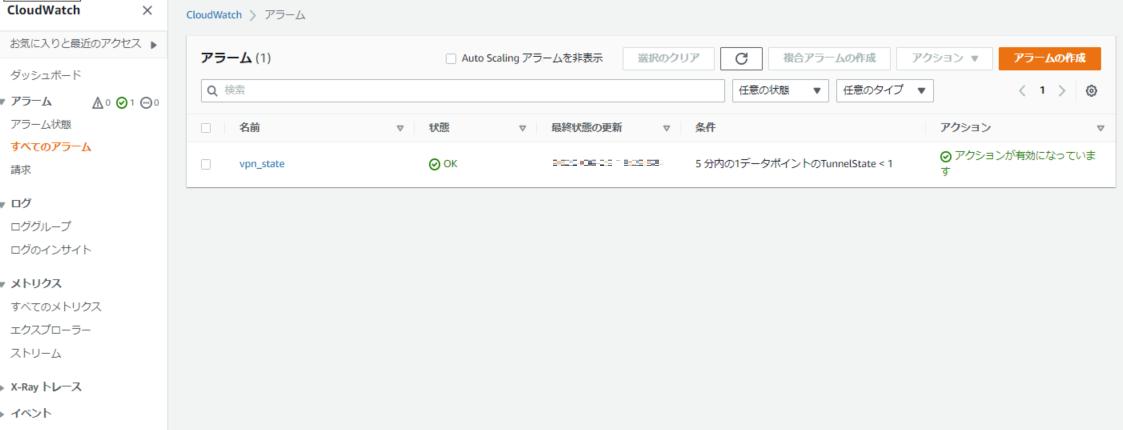
Task: Open alarm table settings gear
Action: tap(1091, 91)
